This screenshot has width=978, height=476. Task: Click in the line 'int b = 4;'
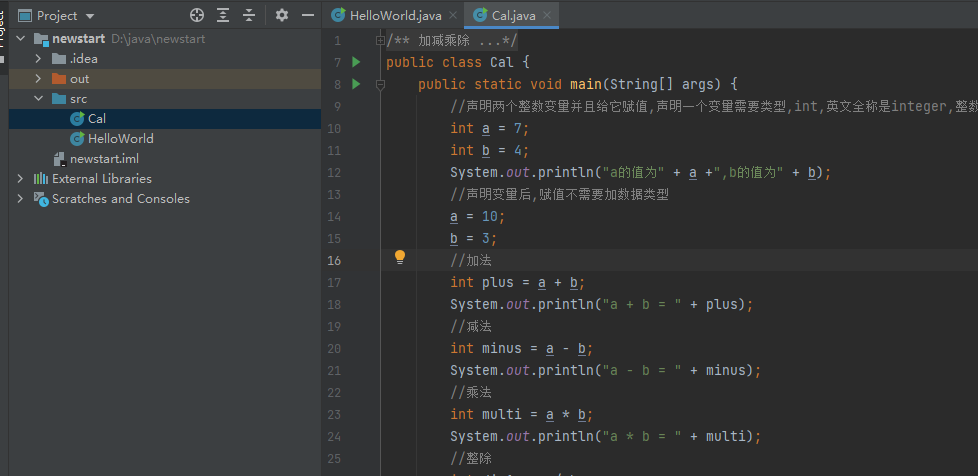(x=490, y=150)
